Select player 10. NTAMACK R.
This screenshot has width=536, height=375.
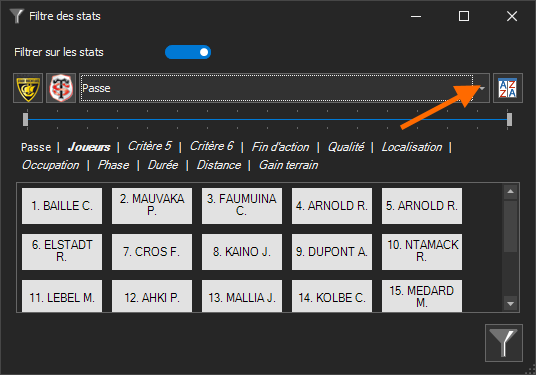[422, 252]
